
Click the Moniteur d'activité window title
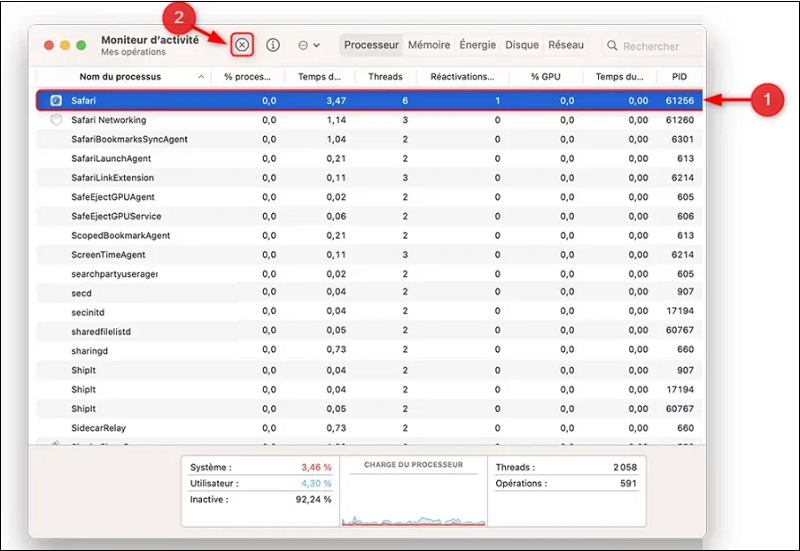[150, 40]
